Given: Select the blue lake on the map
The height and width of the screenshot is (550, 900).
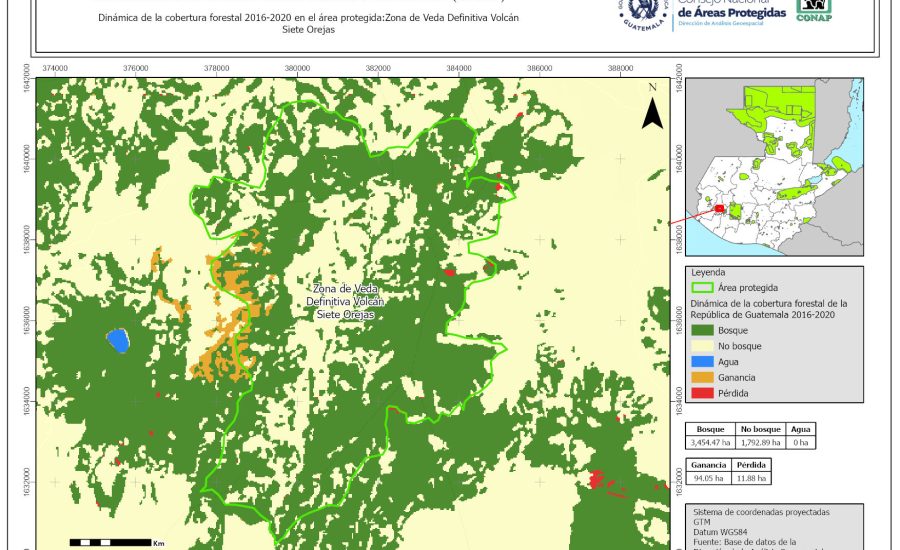Looking at the screenshot, I should click(x=119, y=340).
